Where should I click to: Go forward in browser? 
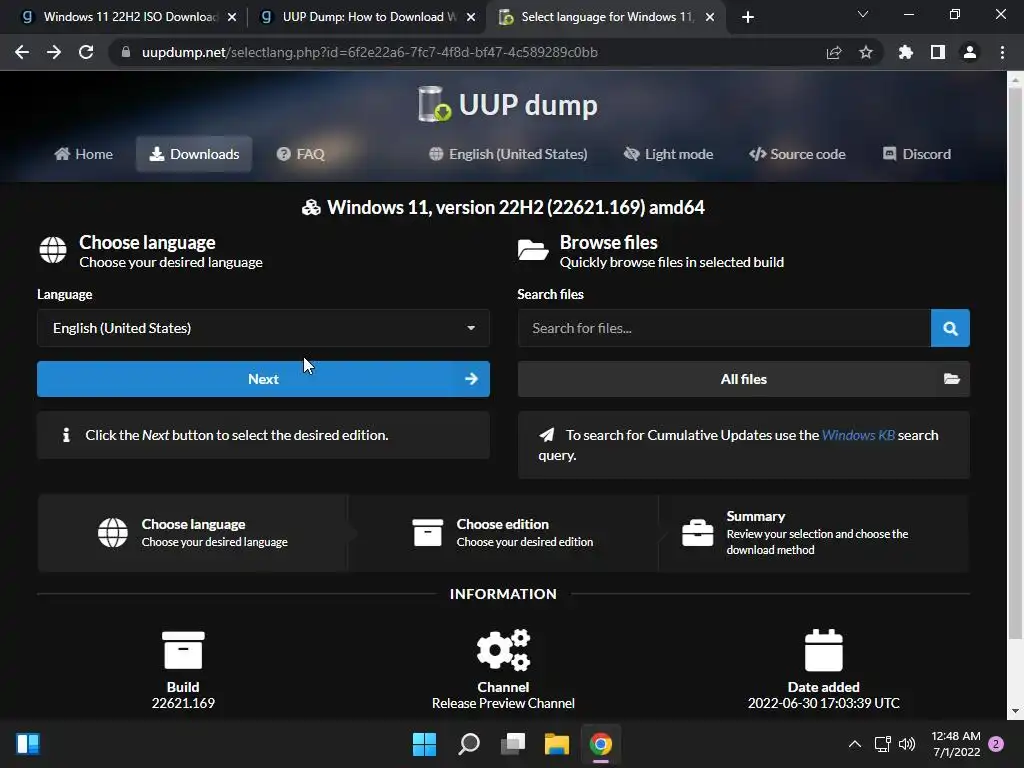pyautogui.click(x=54, y=52)
